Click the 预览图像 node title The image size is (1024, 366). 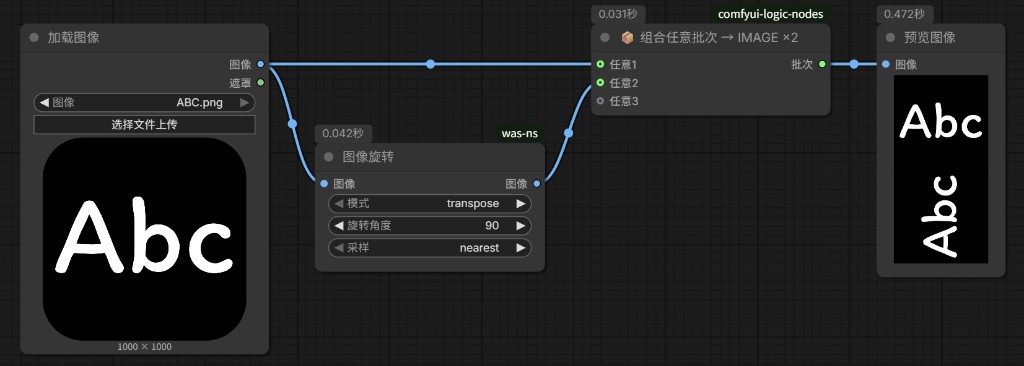tap(929, 38)
